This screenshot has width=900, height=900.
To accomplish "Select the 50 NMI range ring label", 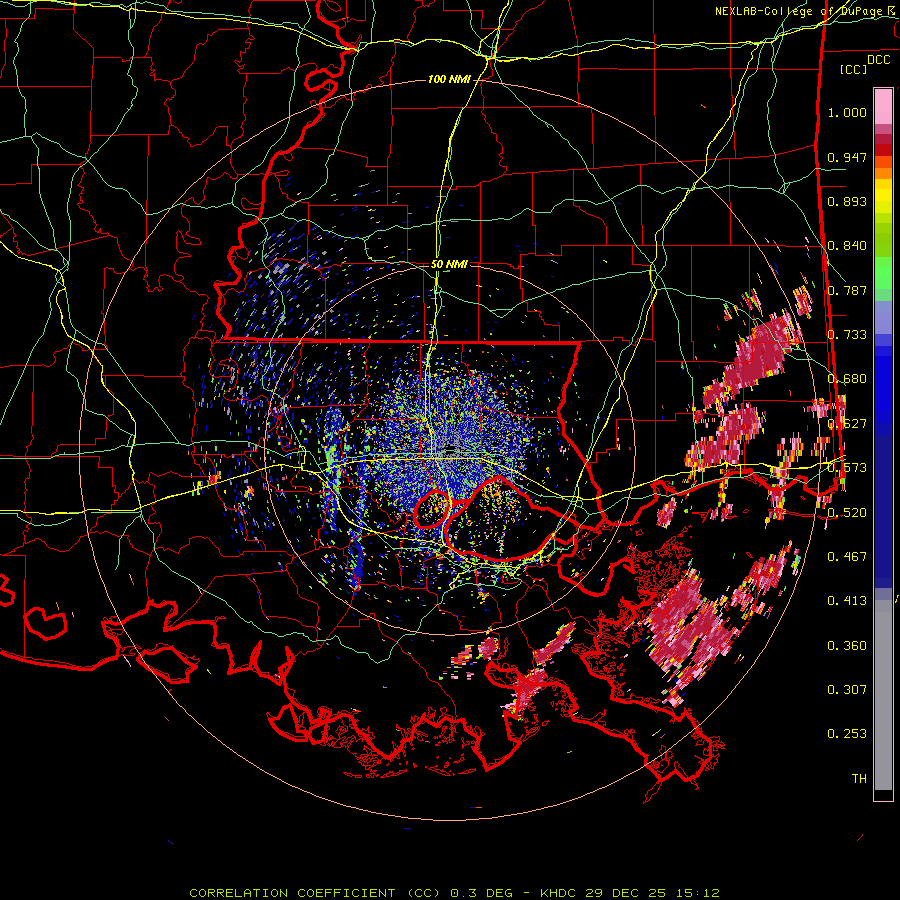I will [449, 264].
